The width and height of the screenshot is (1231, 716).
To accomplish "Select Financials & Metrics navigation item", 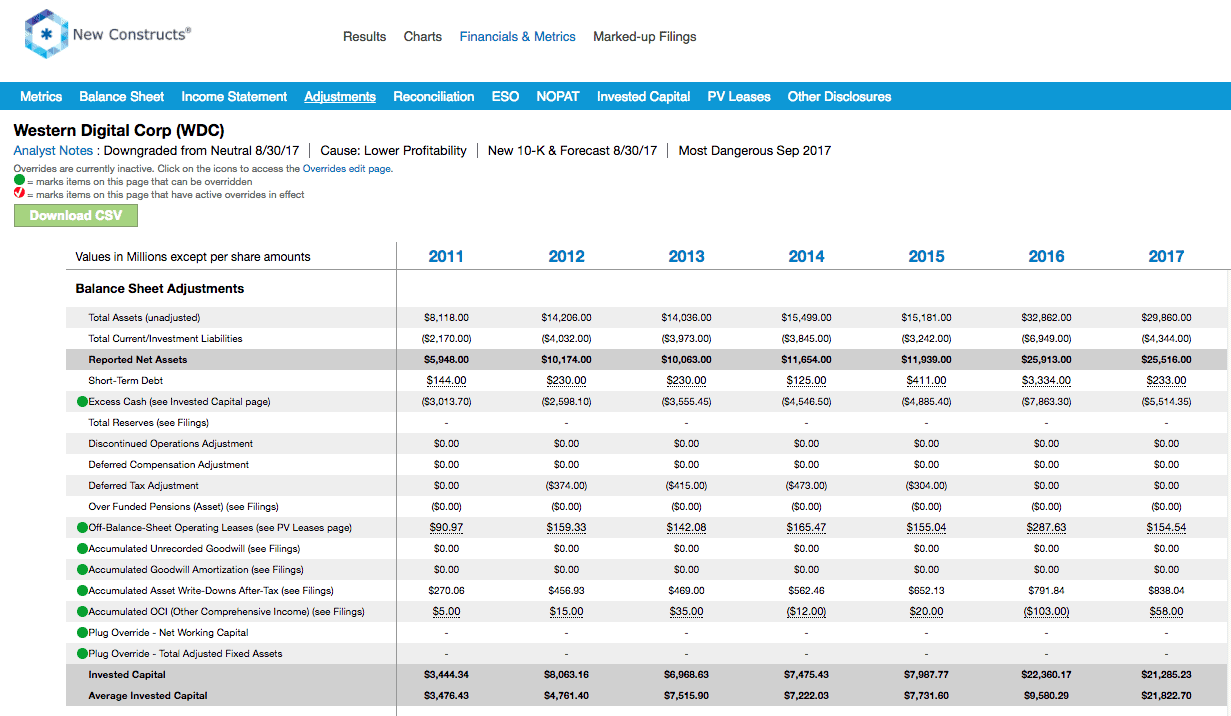I will click(x=518, y=37).
